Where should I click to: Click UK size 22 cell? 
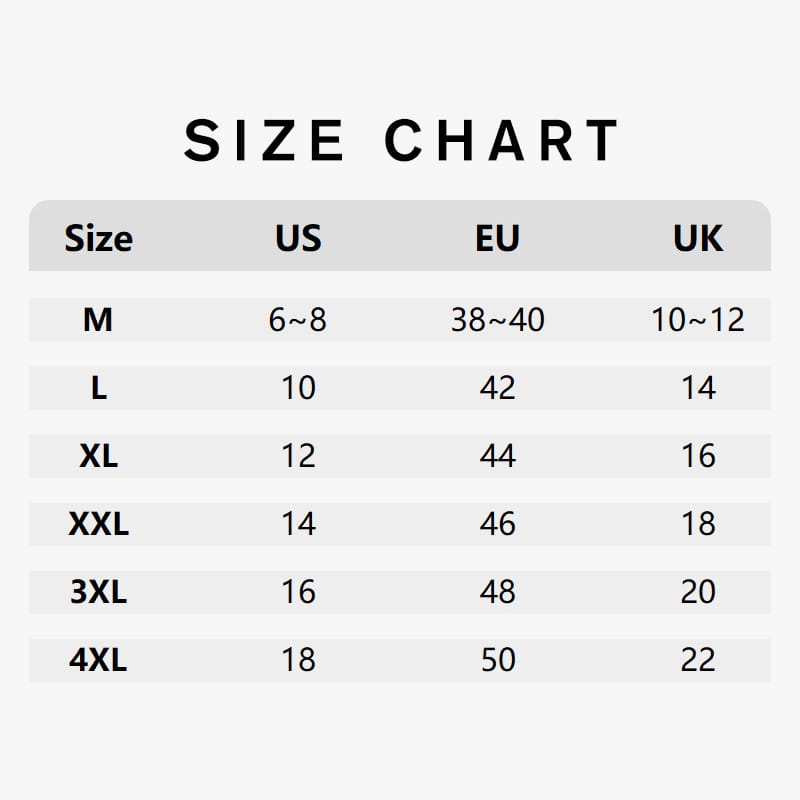click(697, 660)
